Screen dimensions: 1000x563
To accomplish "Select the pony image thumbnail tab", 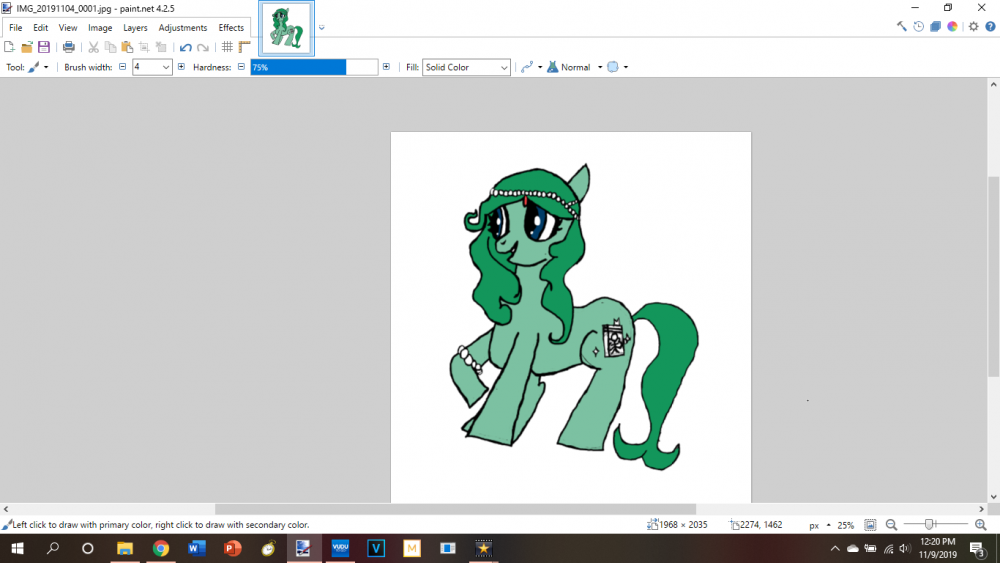I will 286,28.
